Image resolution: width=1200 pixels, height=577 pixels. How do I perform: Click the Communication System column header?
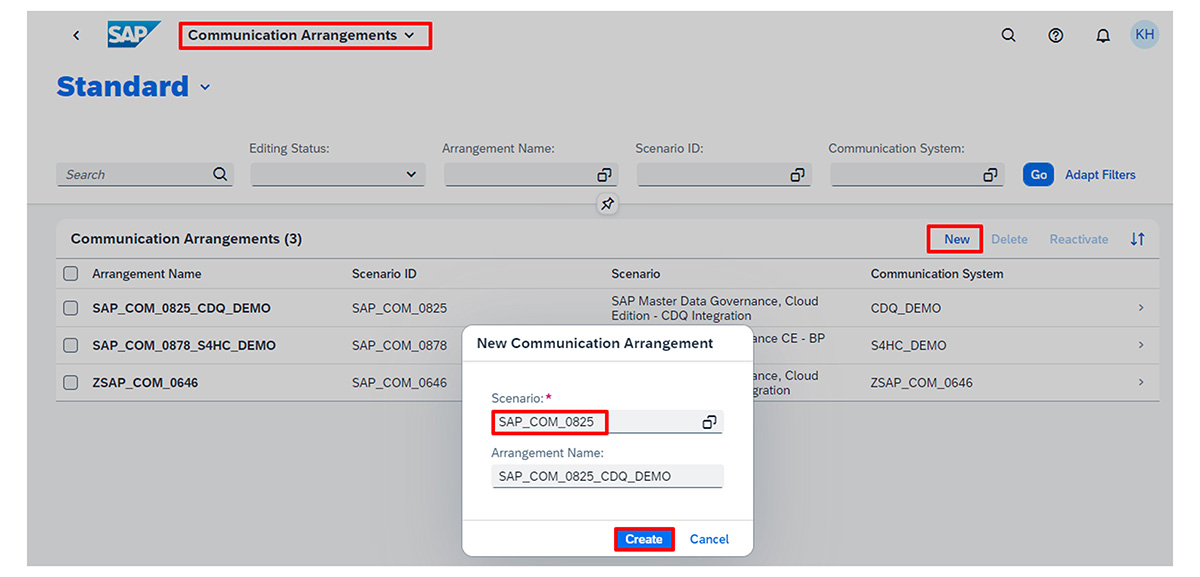point(937,274)
